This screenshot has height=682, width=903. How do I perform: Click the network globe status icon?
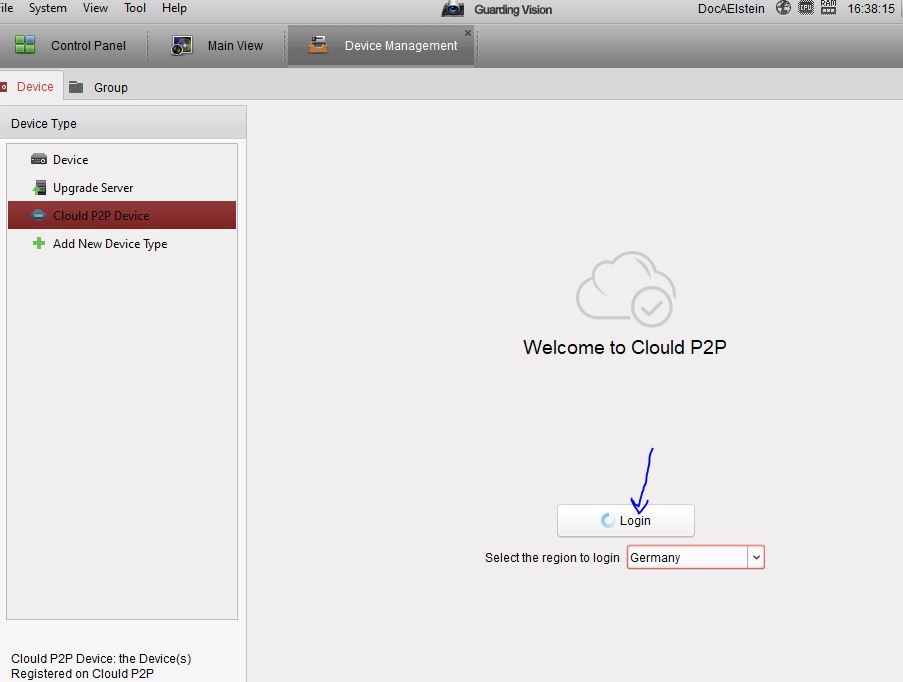tap(783, 8)
